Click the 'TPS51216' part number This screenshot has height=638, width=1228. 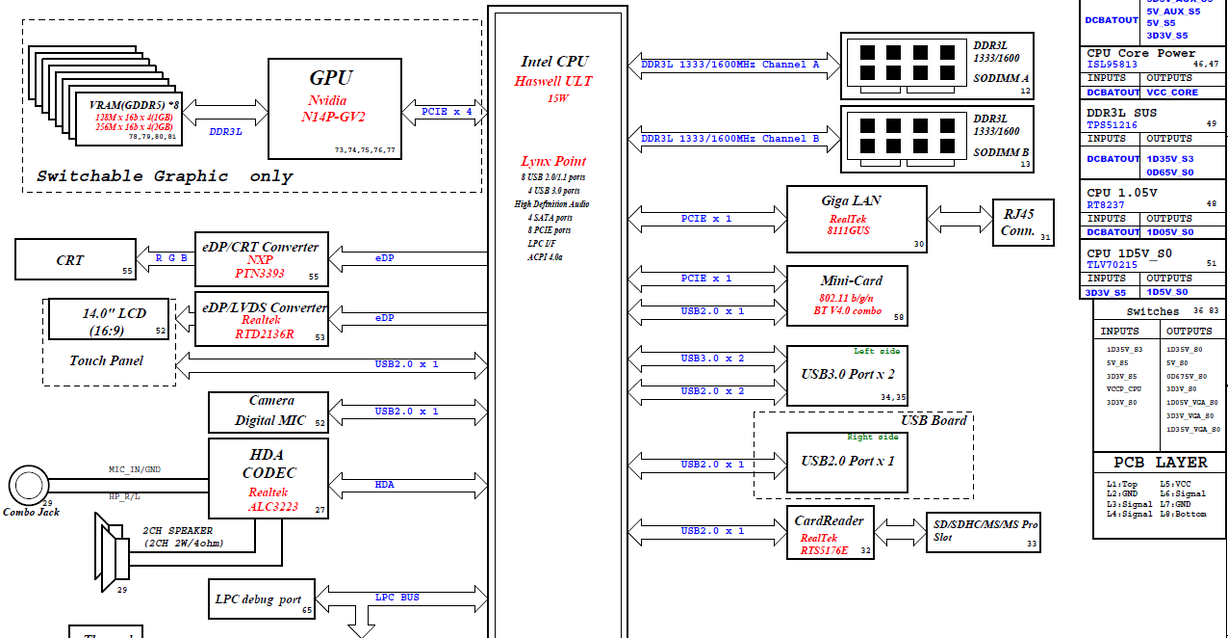tap(1112, 125)
